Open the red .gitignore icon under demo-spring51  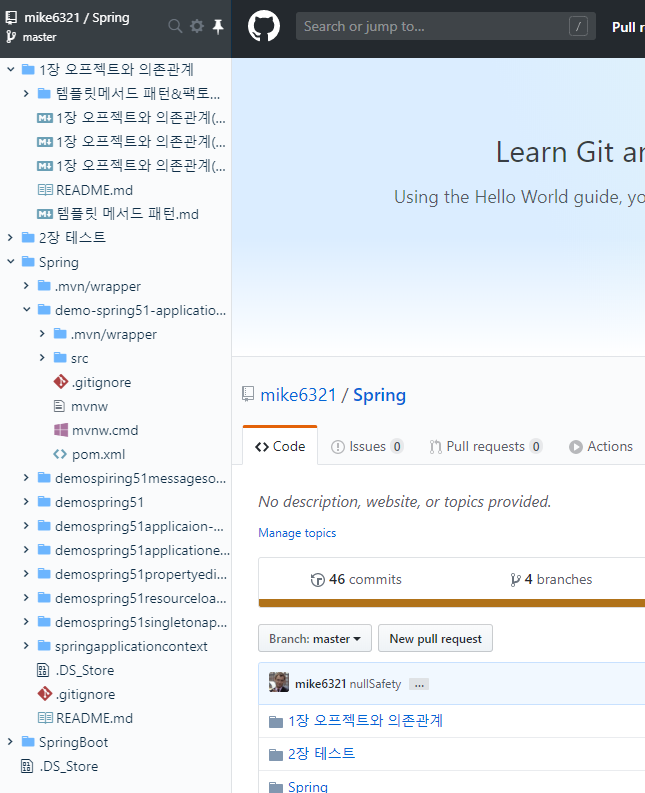point(61,382)
